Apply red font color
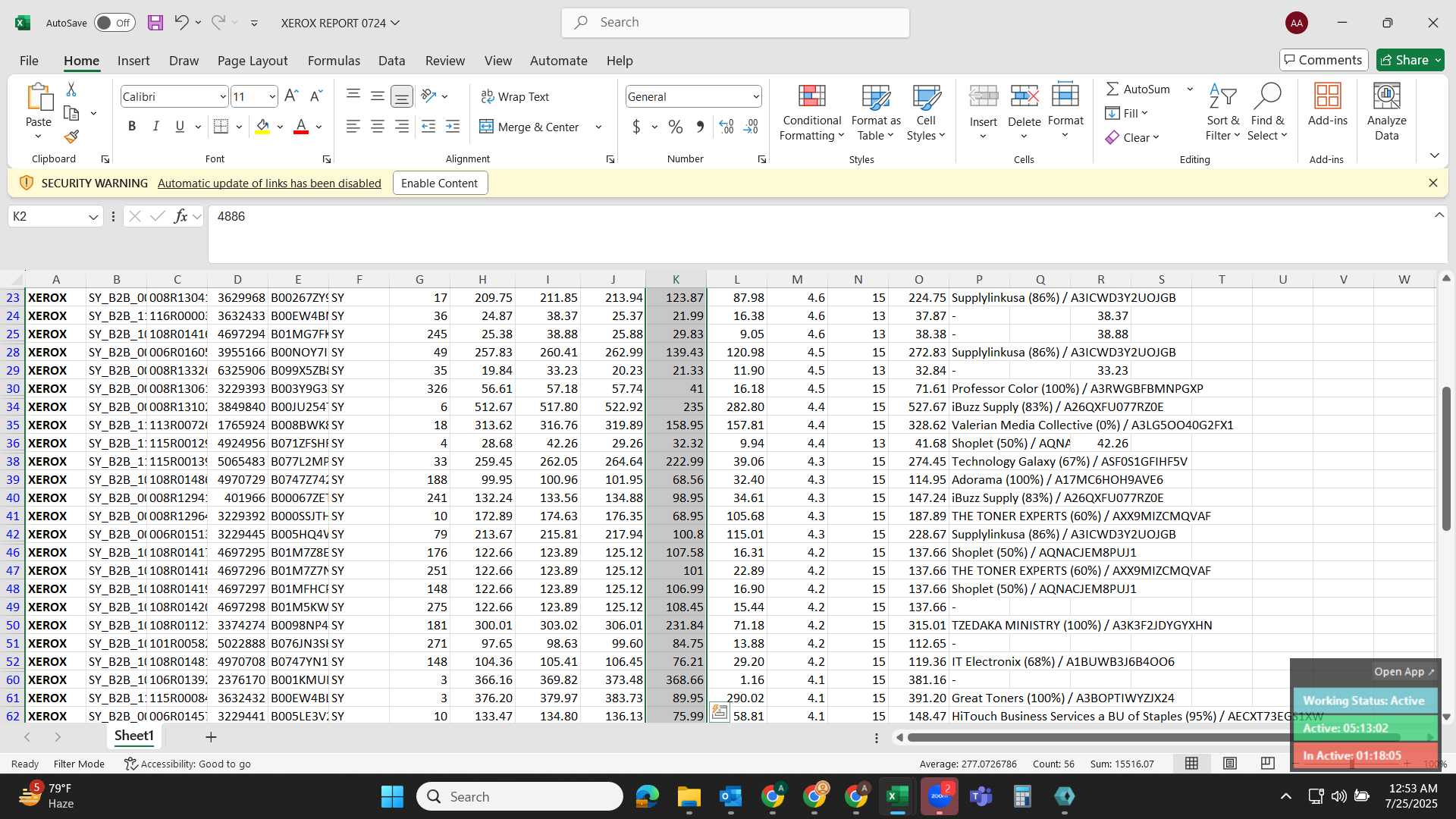 click(x=301, y=127)
